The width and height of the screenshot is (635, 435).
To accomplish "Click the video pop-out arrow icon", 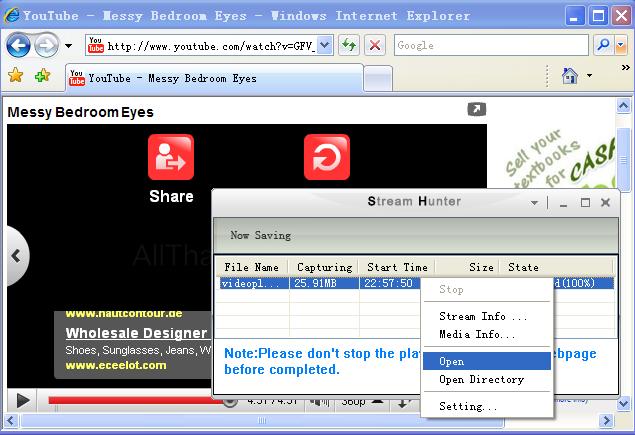I will coord(477,109).
